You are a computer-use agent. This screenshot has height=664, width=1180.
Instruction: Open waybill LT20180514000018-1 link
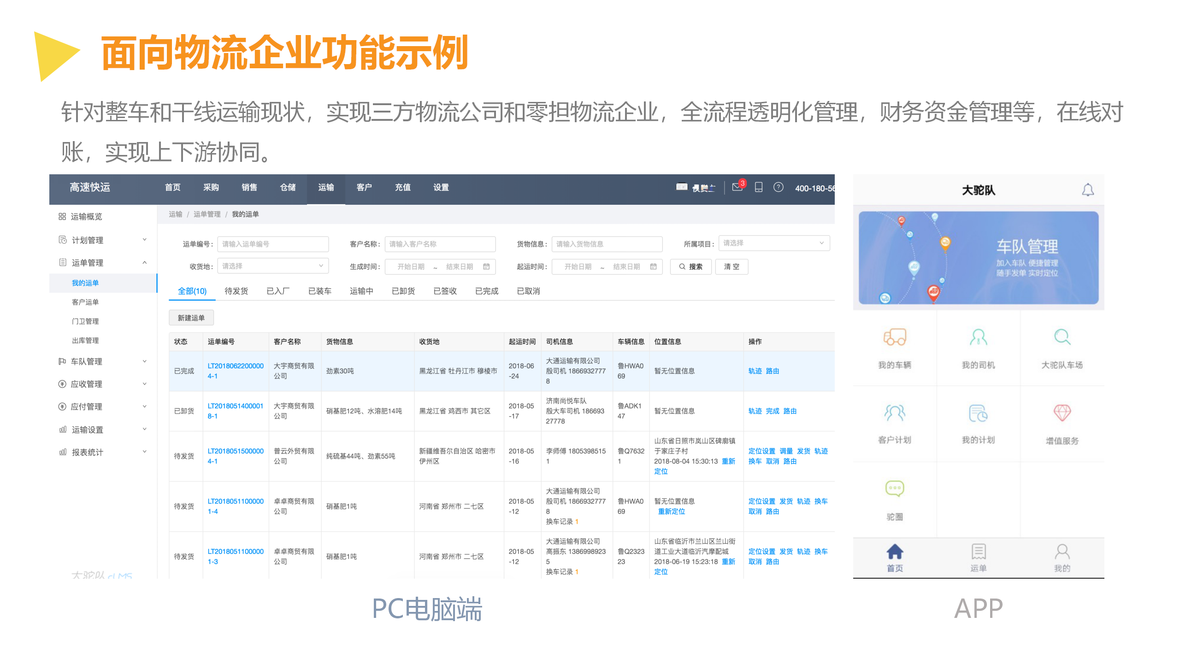tap(236, 411)
